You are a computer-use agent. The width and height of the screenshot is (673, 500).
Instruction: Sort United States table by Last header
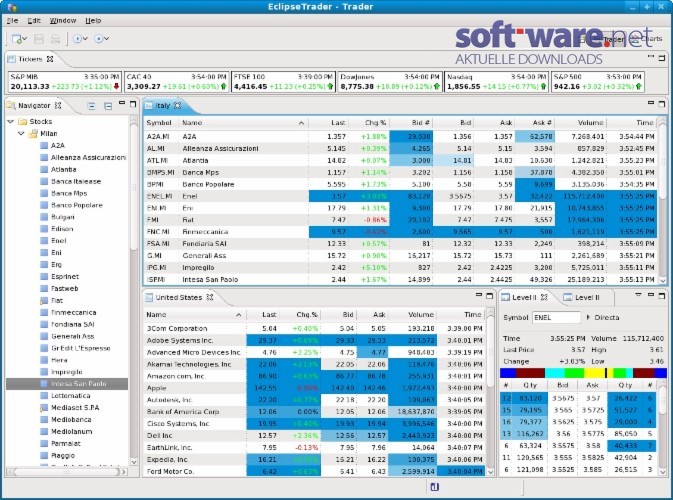[262, 315]
